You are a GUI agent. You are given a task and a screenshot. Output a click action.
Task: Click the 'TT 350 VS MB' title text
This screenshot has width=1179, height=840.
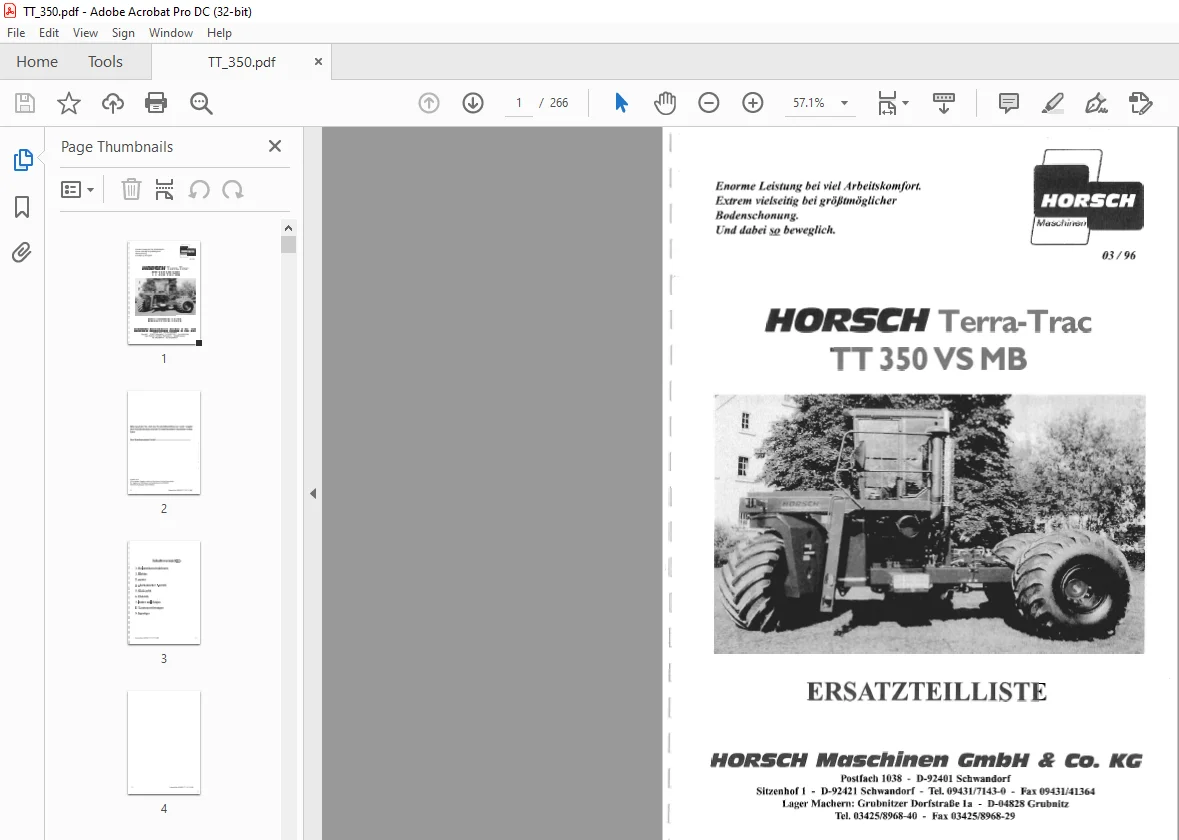pos(928,359)
